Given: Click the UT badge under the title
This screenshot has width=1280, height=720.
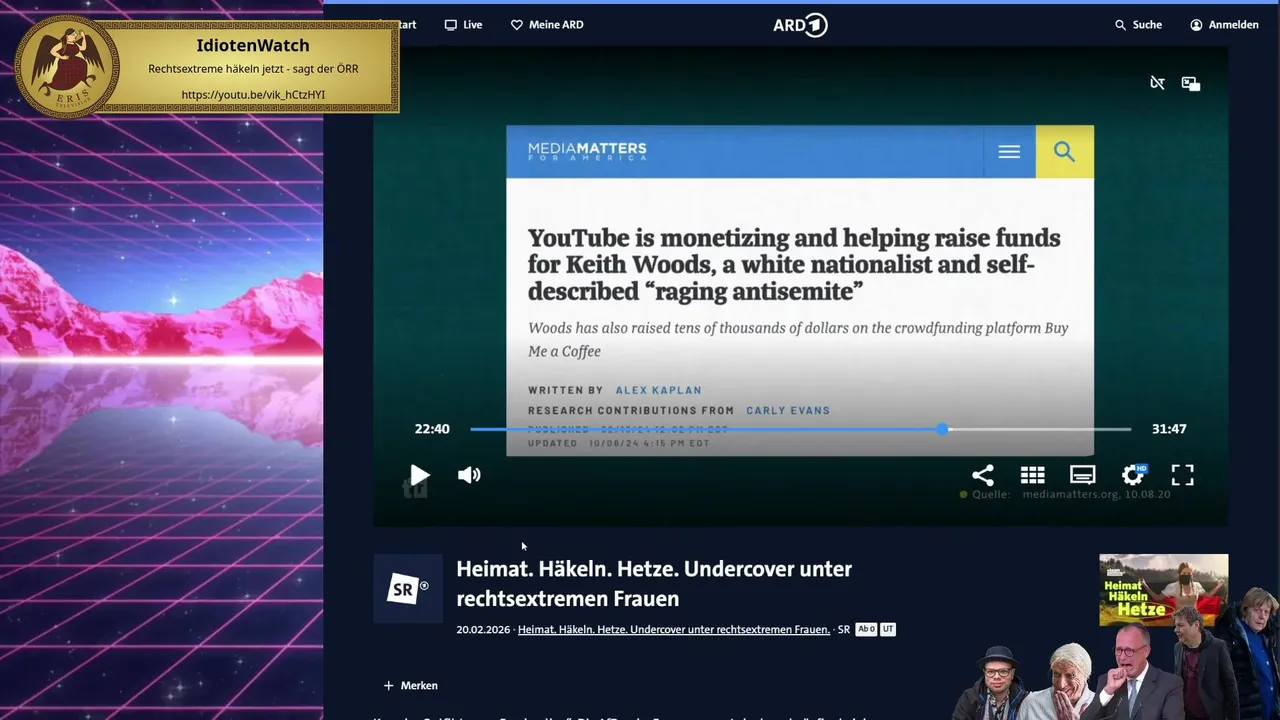Looking at the screenshot, I should [888, 629].
